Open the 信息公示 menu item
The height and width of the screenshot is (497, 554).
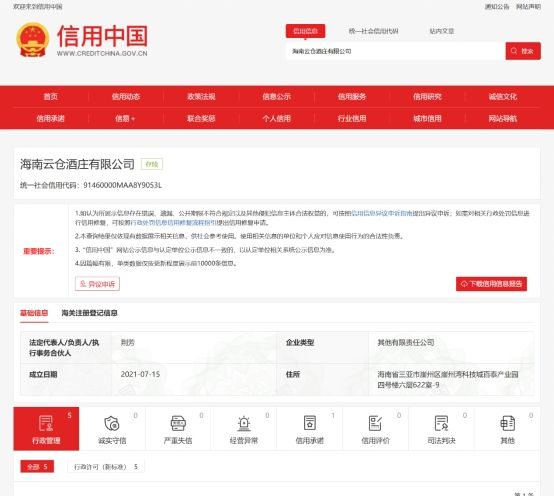276,97
